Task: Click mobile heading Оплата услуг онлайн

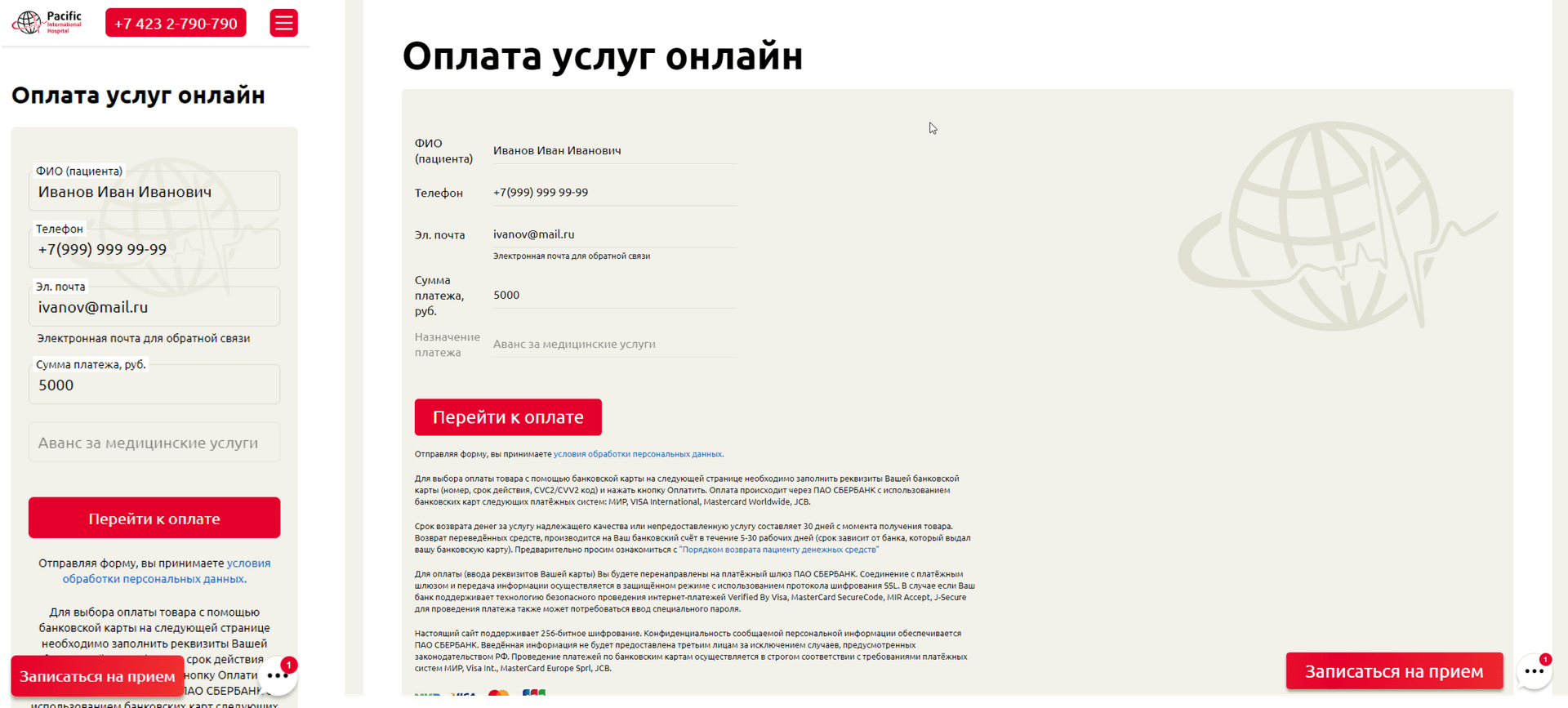Action: pyautogui.click(x=138, y=95)
